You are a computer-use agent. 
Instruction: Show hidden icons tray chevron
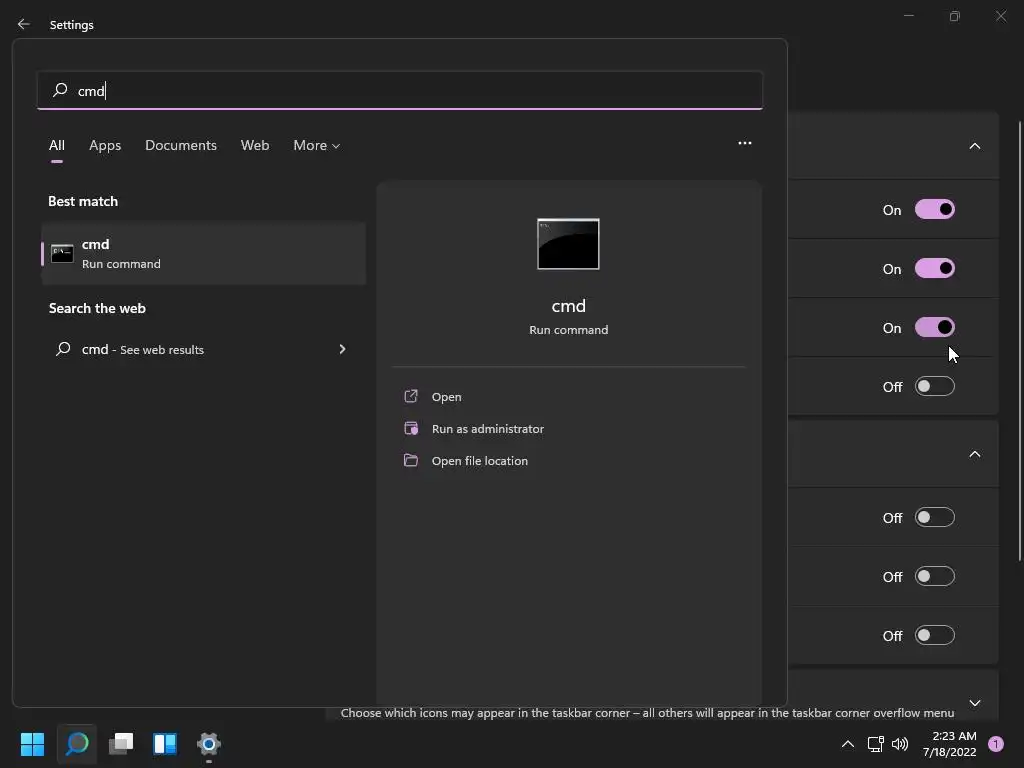(848, 744)
